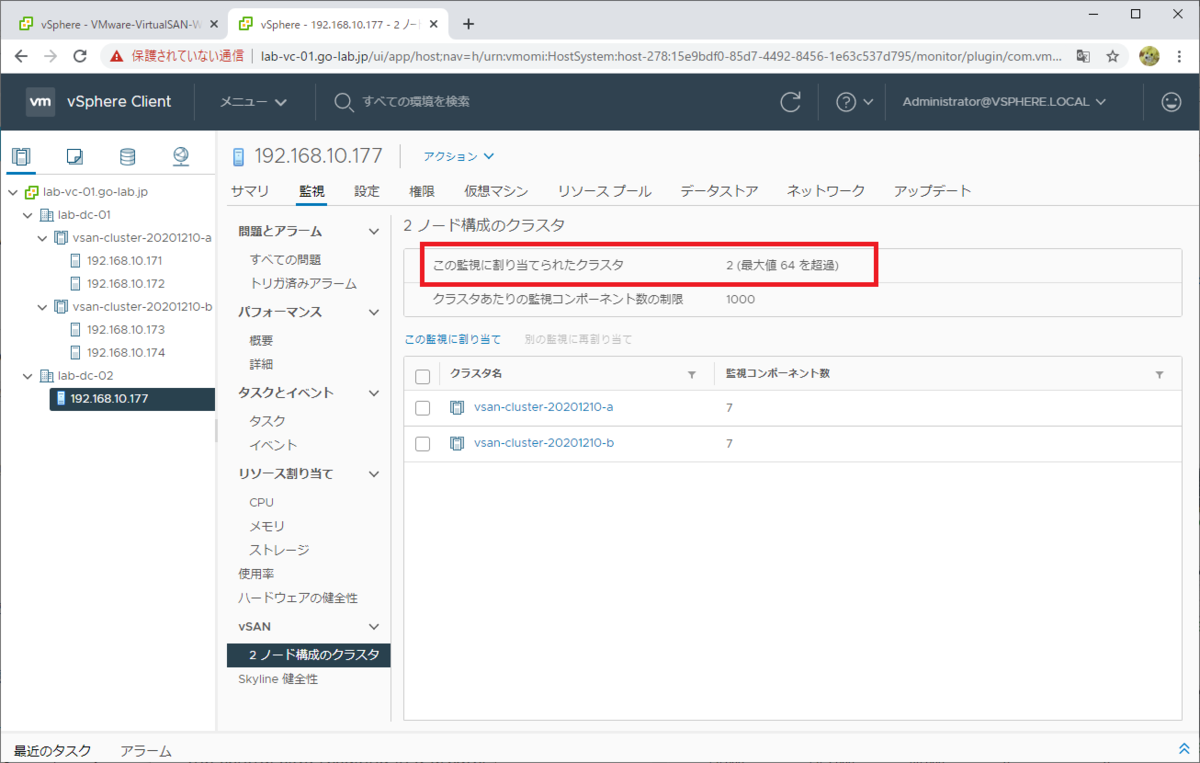Click the browser address bar URL
Image resolution: width=1200 pixels, height=763 pixels.
pos(660,57)
